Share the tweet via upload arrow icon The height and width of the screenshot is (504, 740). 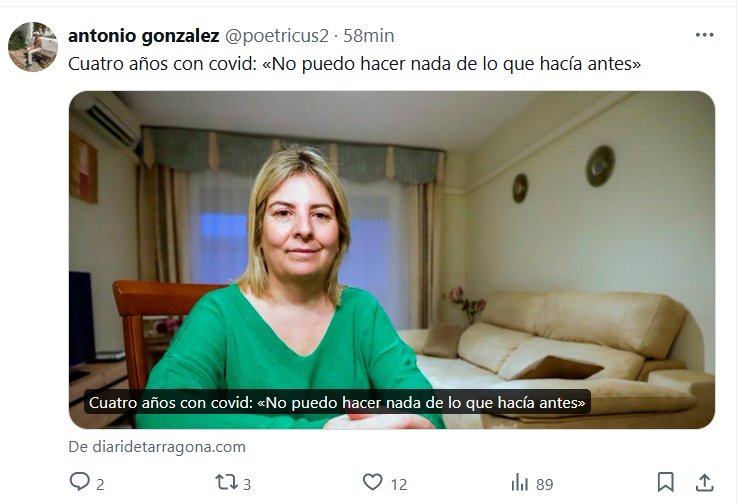pos(704,482)
